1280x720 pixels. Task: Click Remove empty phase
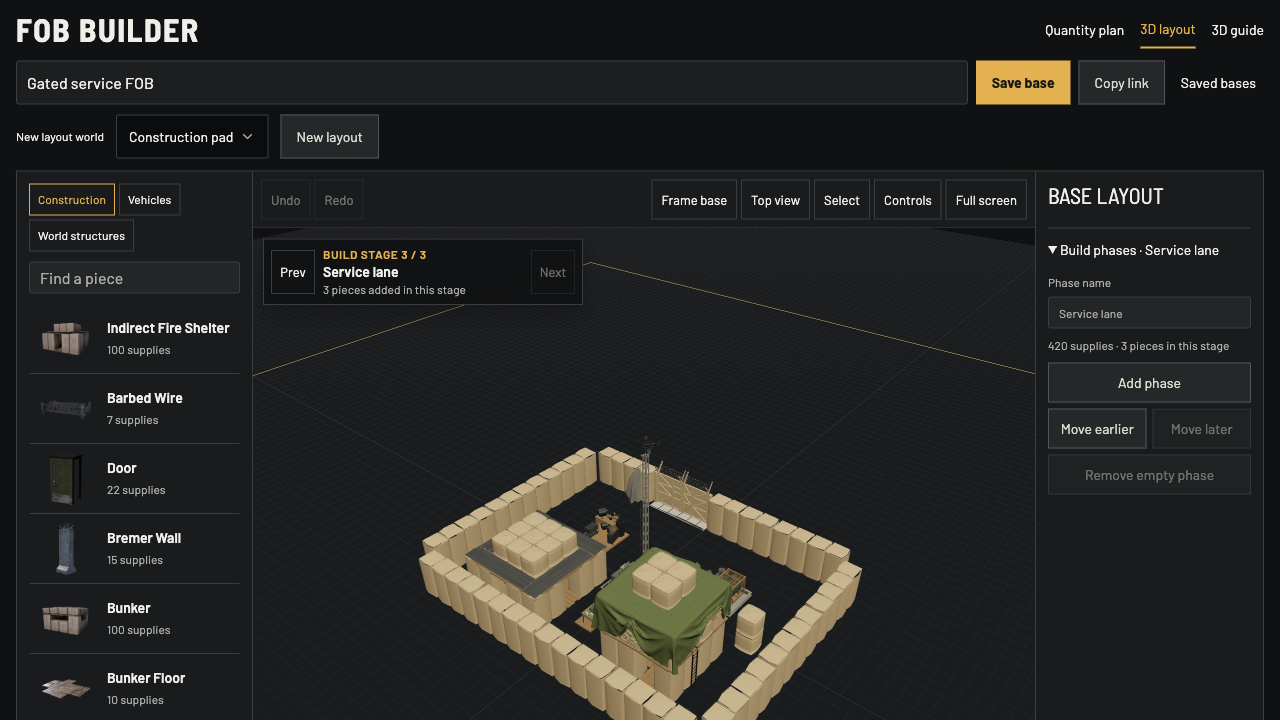pos(1149,475)
